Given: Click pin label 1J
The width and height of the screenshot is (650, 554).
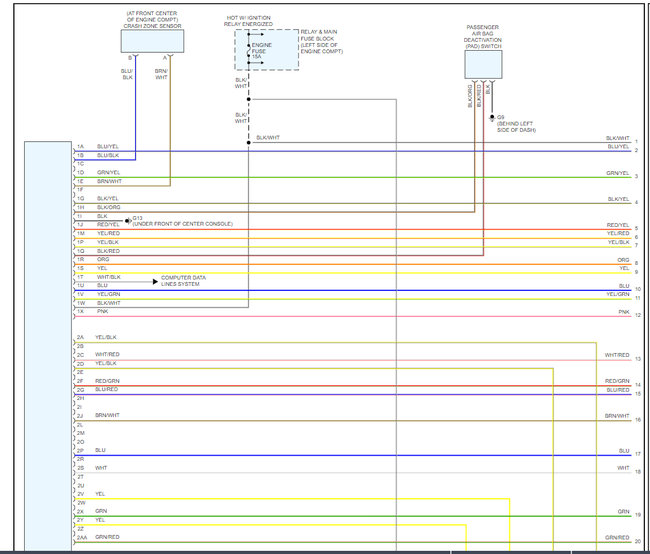Looking at the screenshot, I should 80,225.
